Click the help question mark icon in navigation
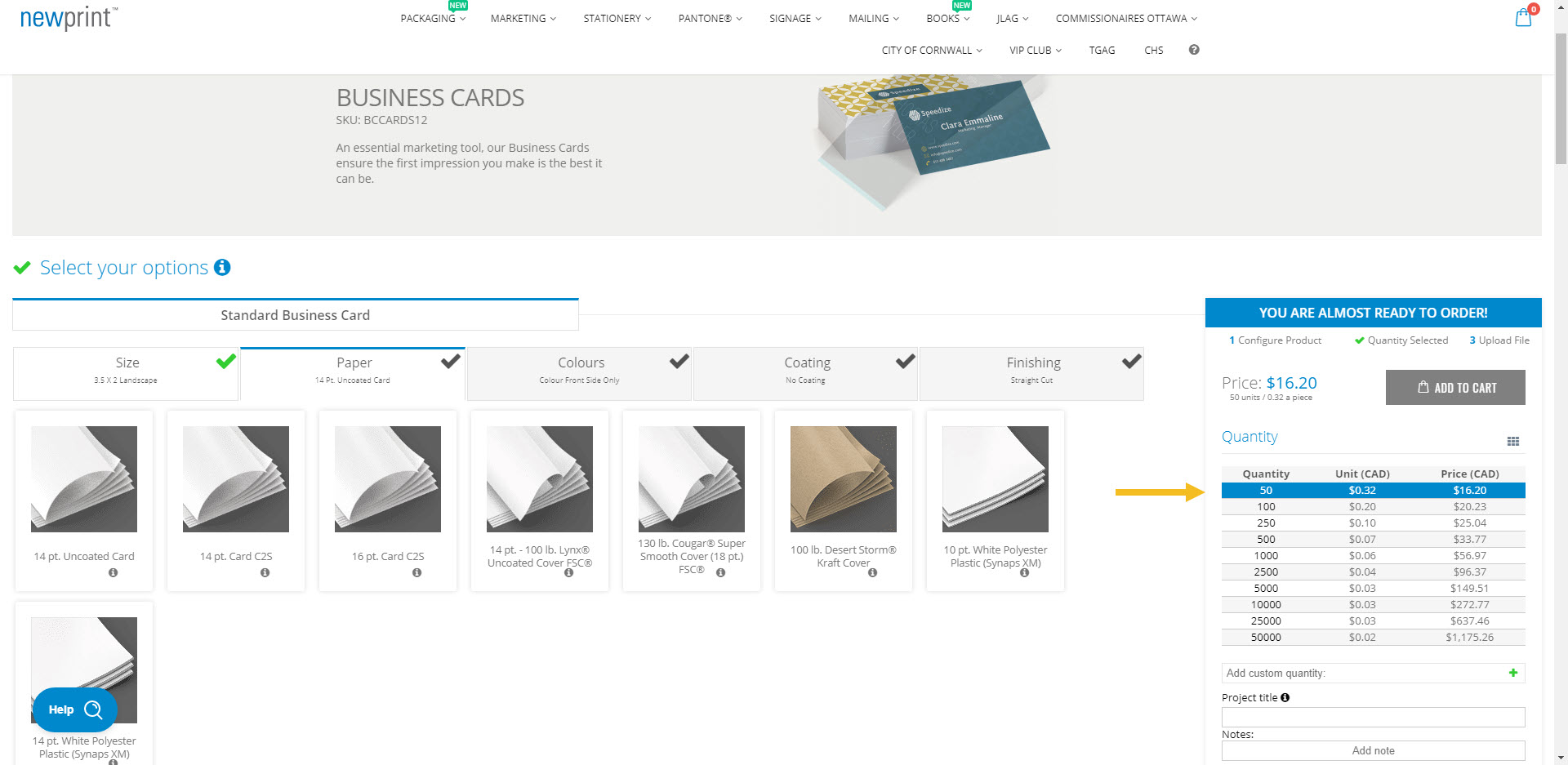1568x765 pixels. click(1194, 50)
